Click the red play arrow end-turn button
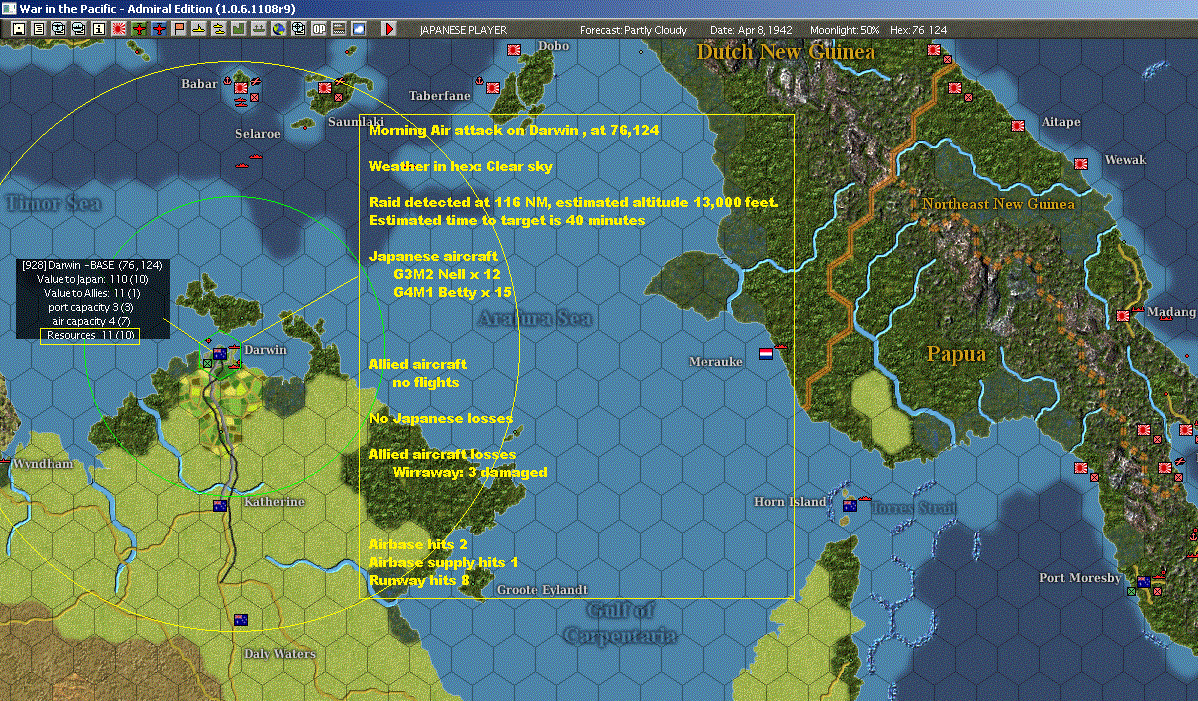This screenshot has height=701, width=1198. click(x=388, y=29)
